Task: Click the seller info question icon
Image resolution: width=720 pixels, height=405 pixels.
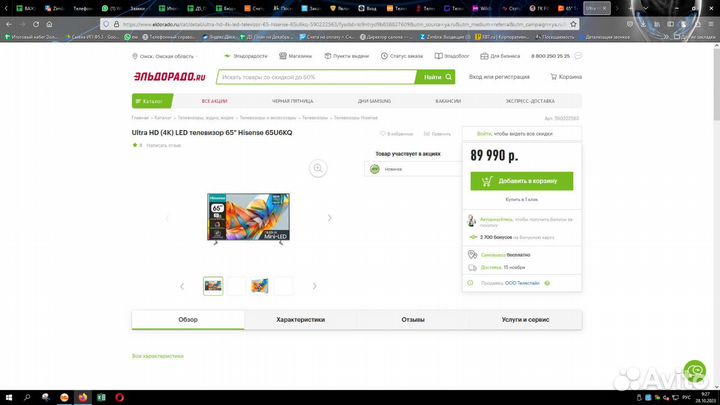Action: [547, 283]
